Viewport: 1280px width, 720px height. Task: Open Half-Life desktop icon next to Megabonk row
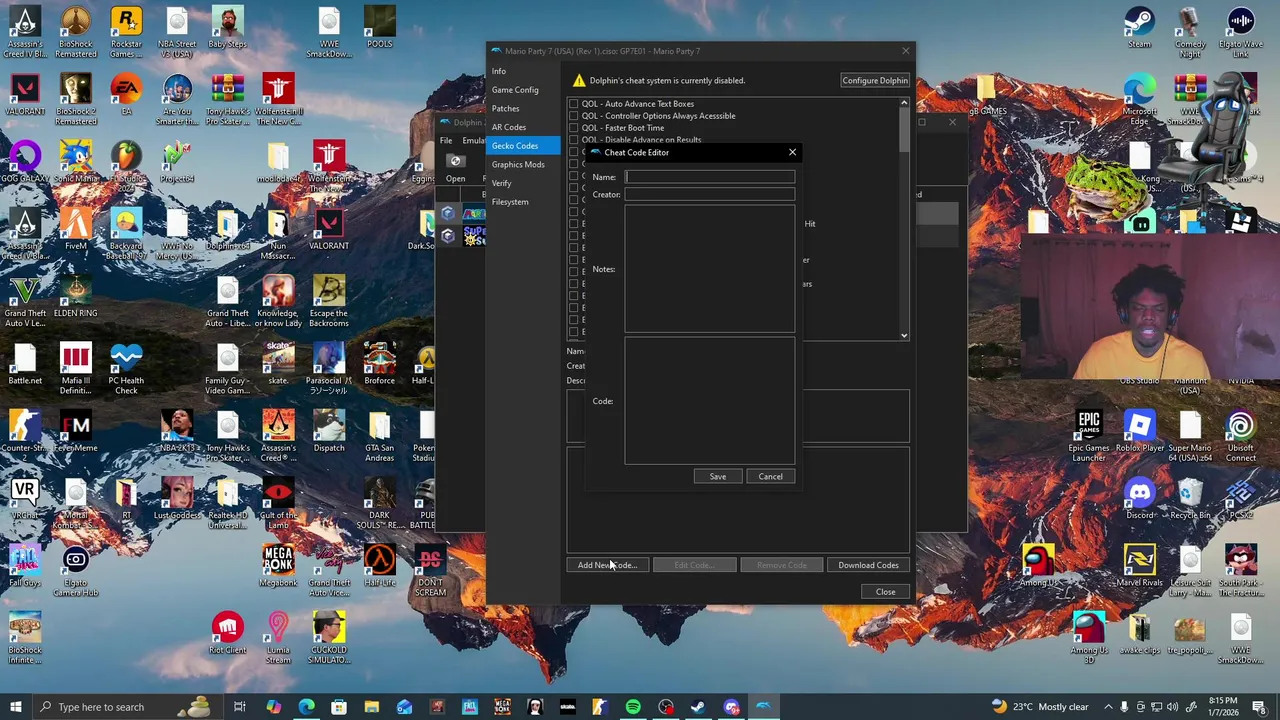pos(379,565)
